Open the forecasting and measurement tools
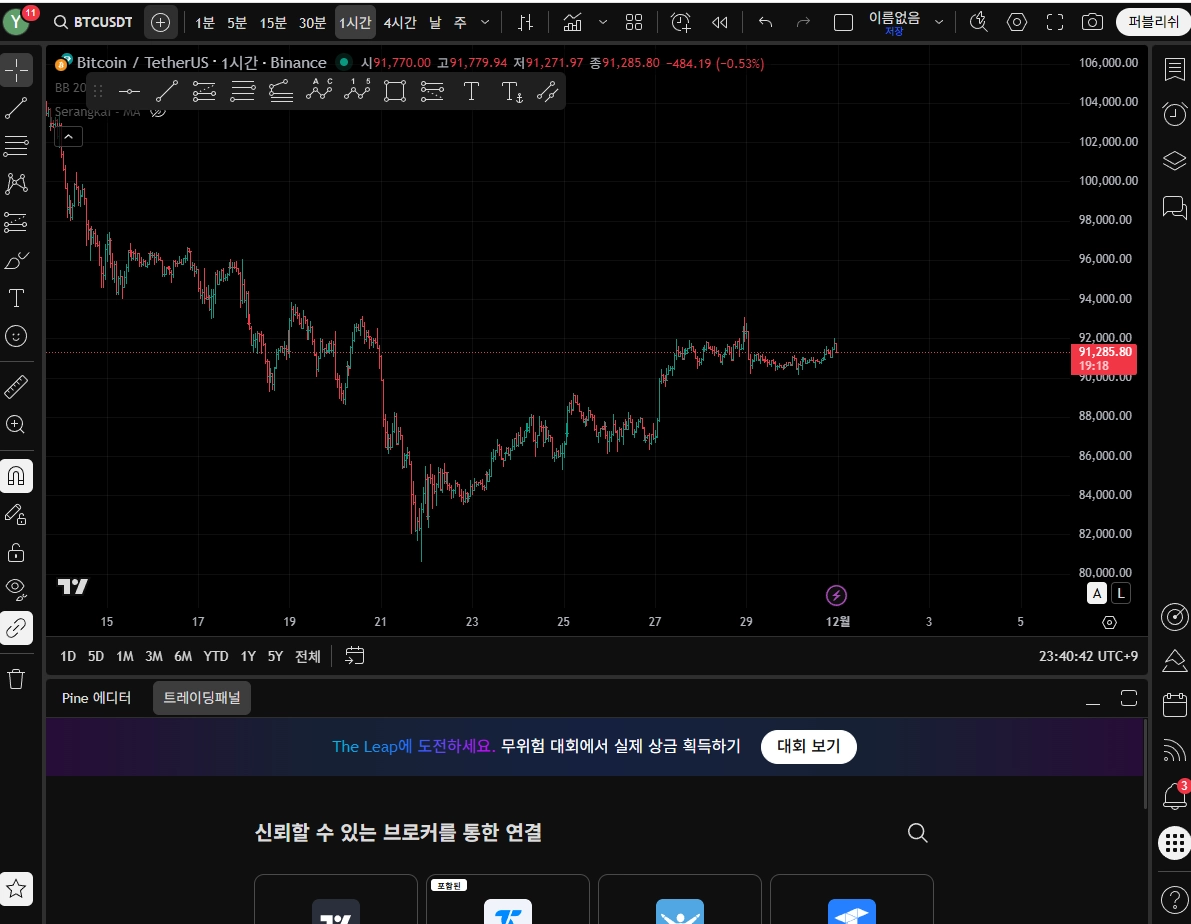The width and height of the screenshot is (1191, 924). (x=17, y=222)
